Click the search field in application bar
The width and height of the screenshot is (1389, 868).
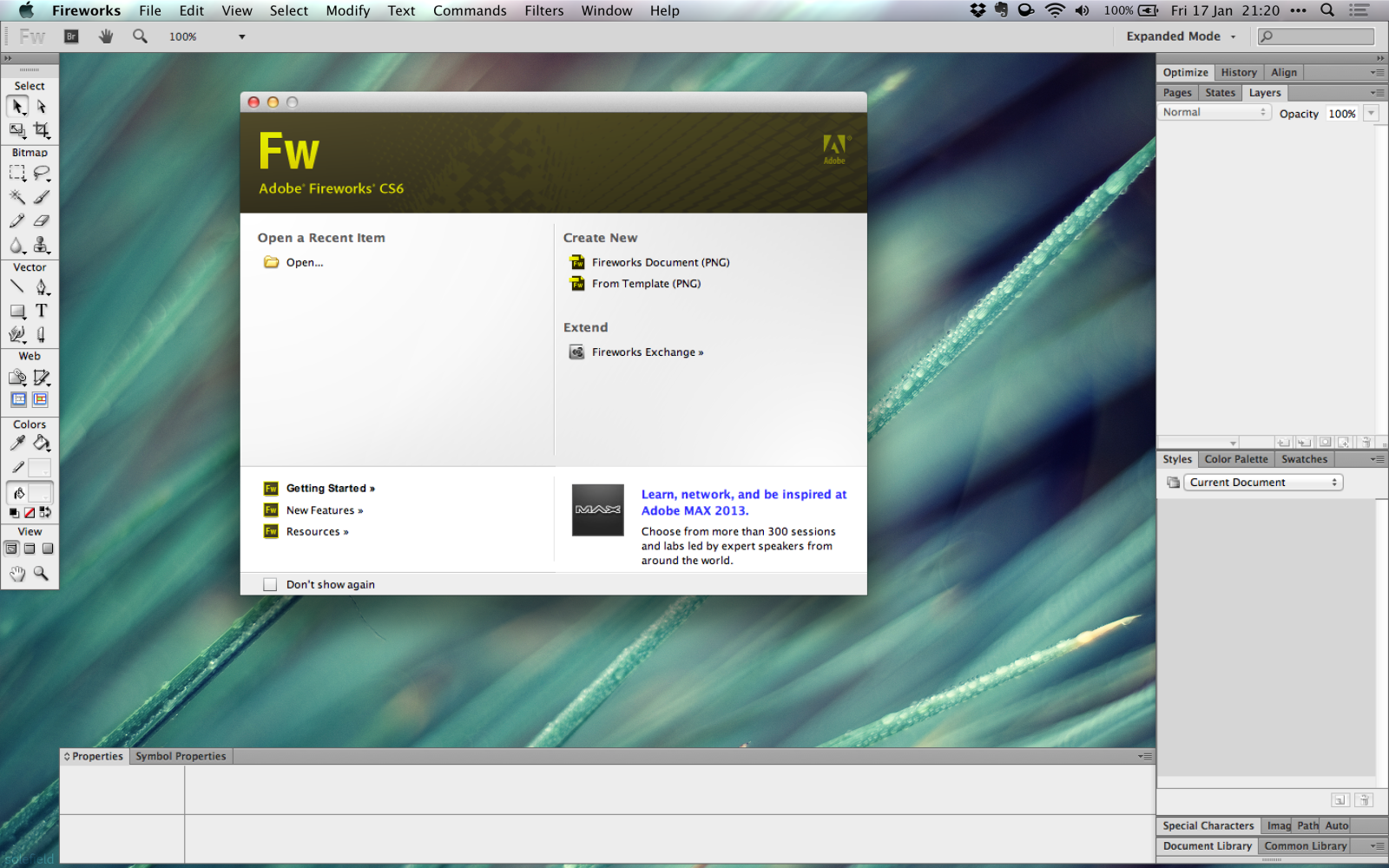(x=1316, y=36)
